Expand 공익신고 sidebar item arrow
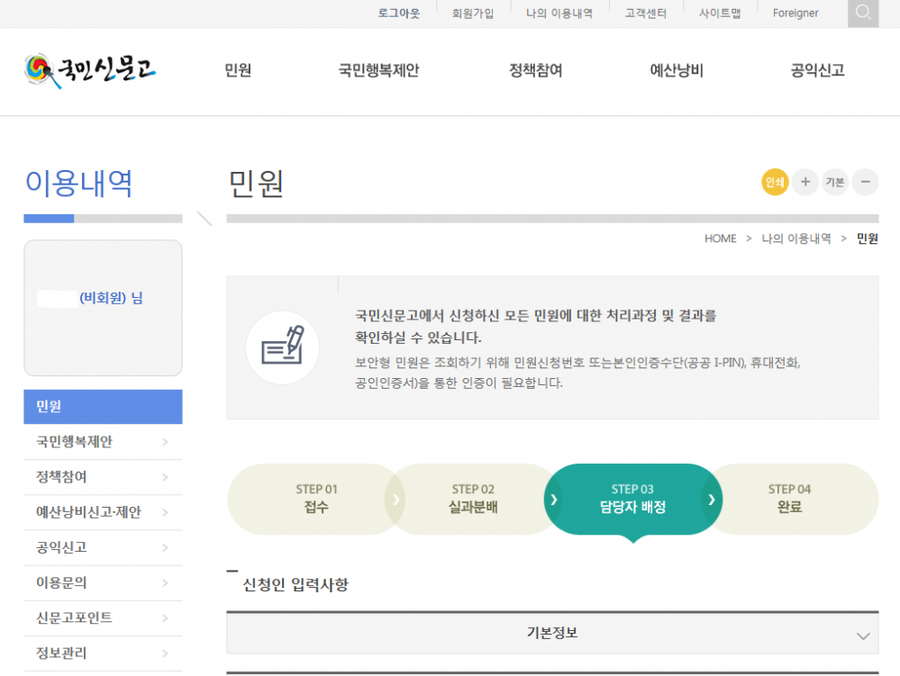 [x=165, y=547]
